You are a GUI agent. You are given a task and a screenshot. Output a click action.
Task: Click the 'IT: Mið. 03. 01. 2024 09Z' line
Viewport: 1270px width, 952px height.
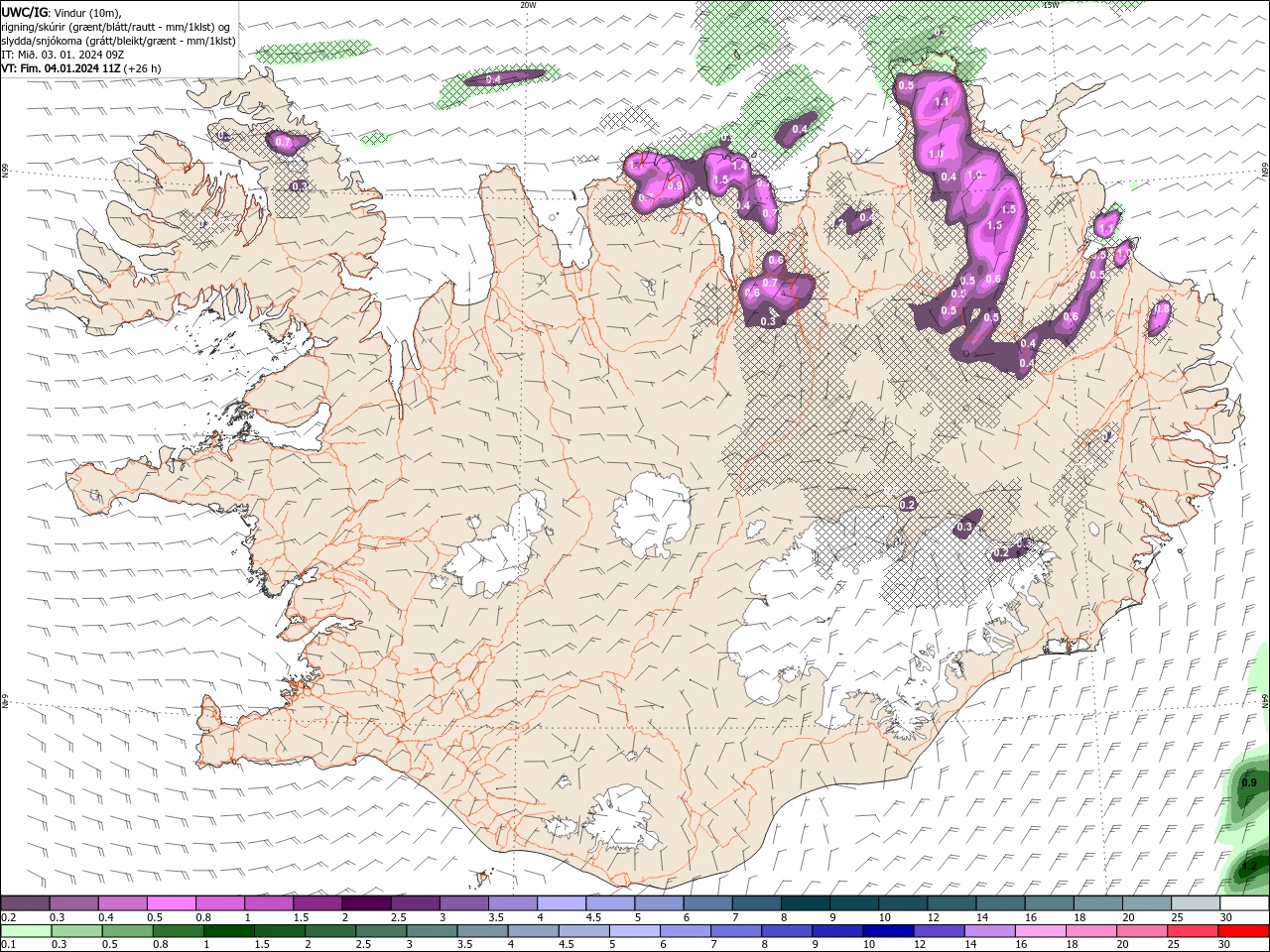click(64, 54)
